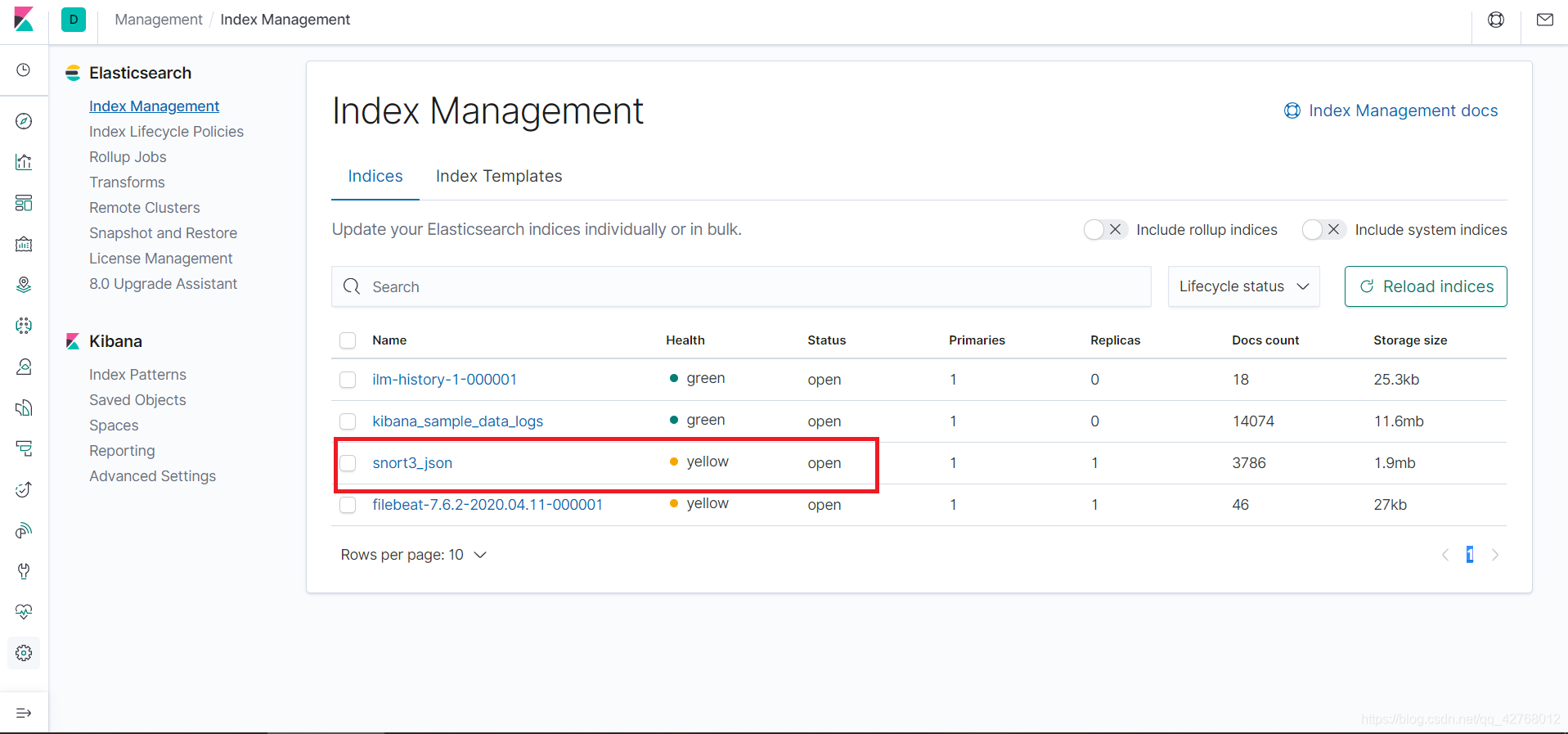
Task: Open snort3_json index link
Action: point(412,463)
